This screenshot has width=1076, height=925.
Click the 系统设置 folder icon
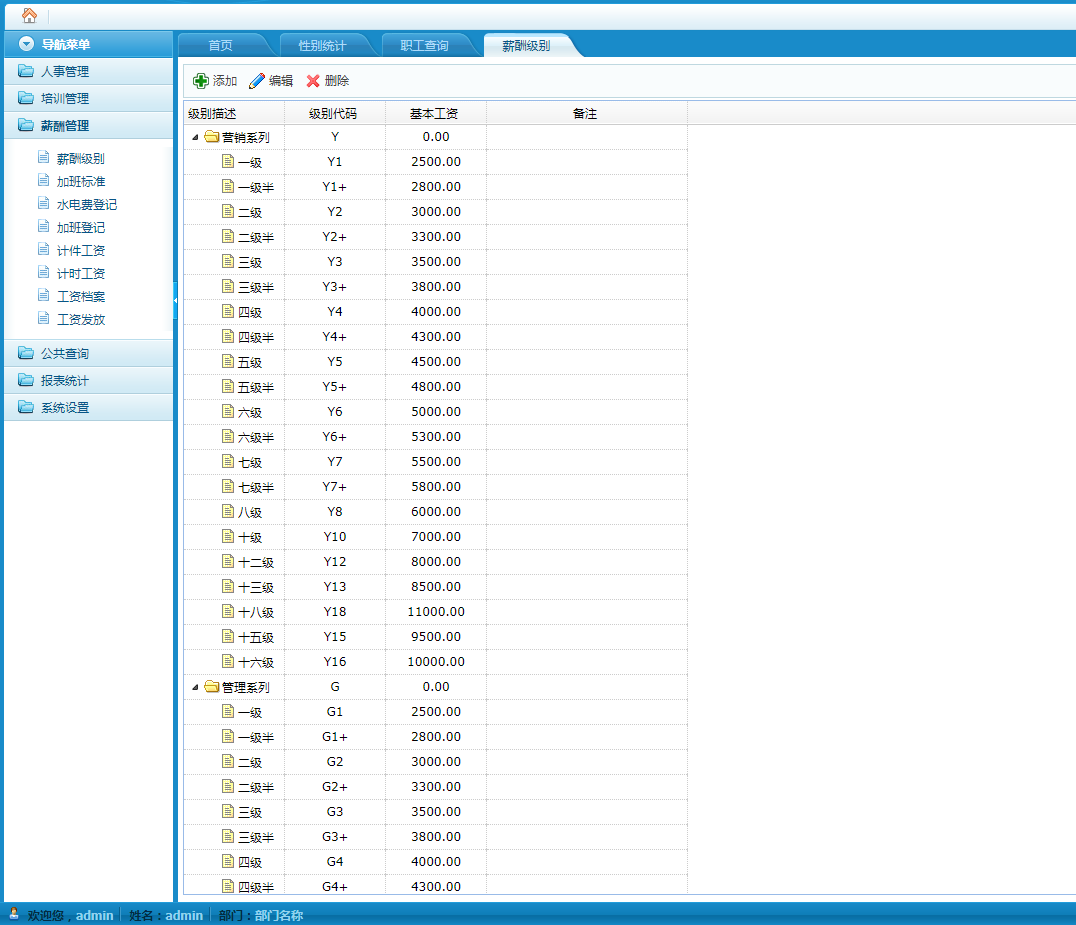(26, 407)
